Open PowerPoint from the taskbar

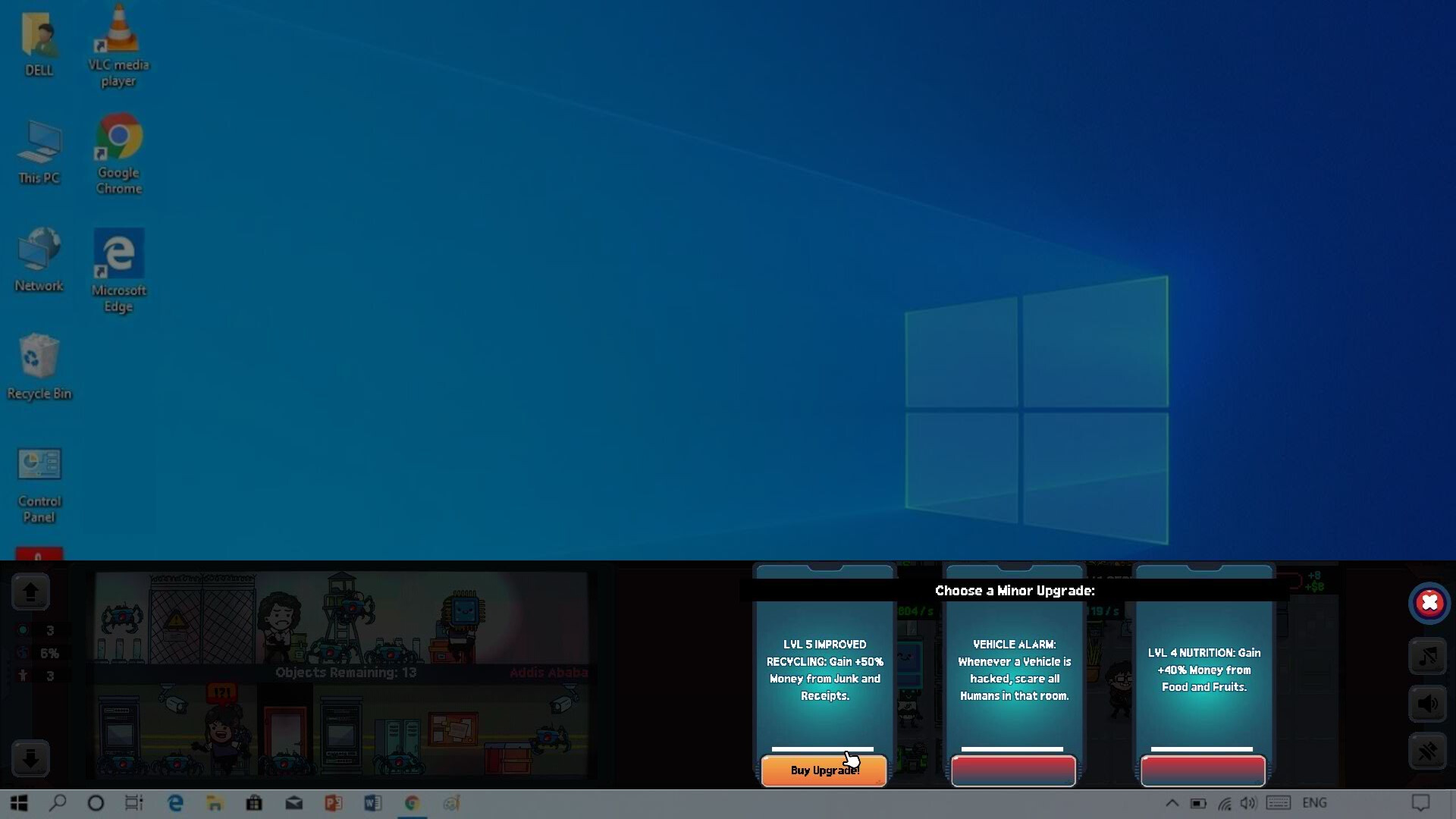click(x=333, y=803)
